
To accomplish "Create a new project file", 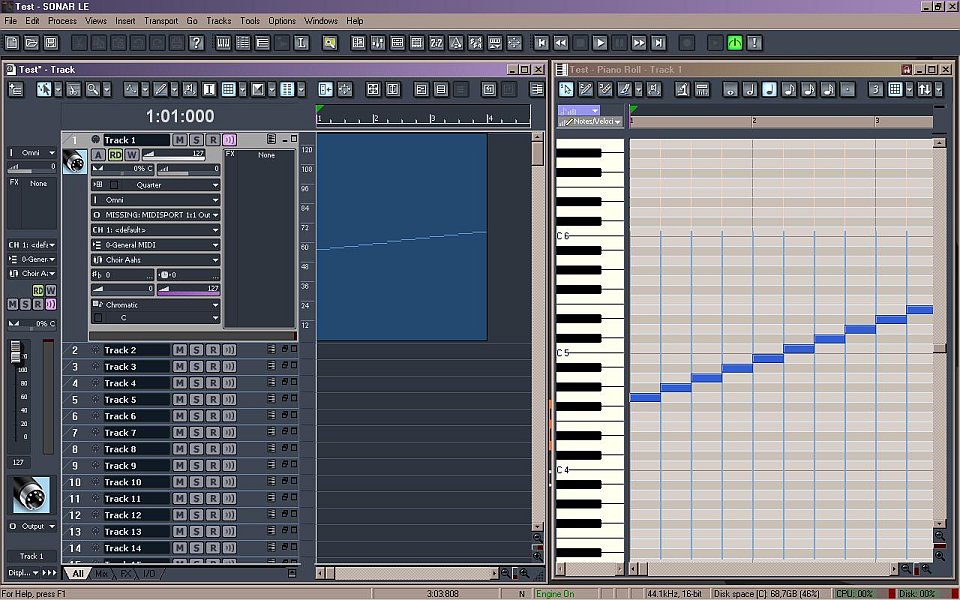I will pyautogui.click(x=12, y=43).
